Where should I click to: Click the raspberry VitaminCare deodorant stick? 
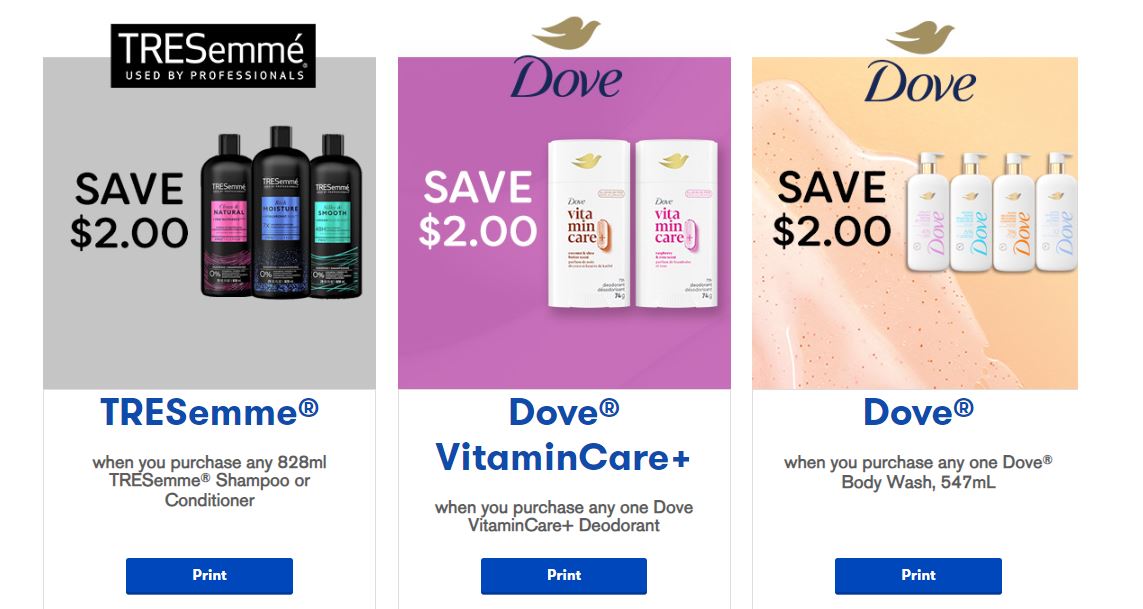click(x=676, y=223)
